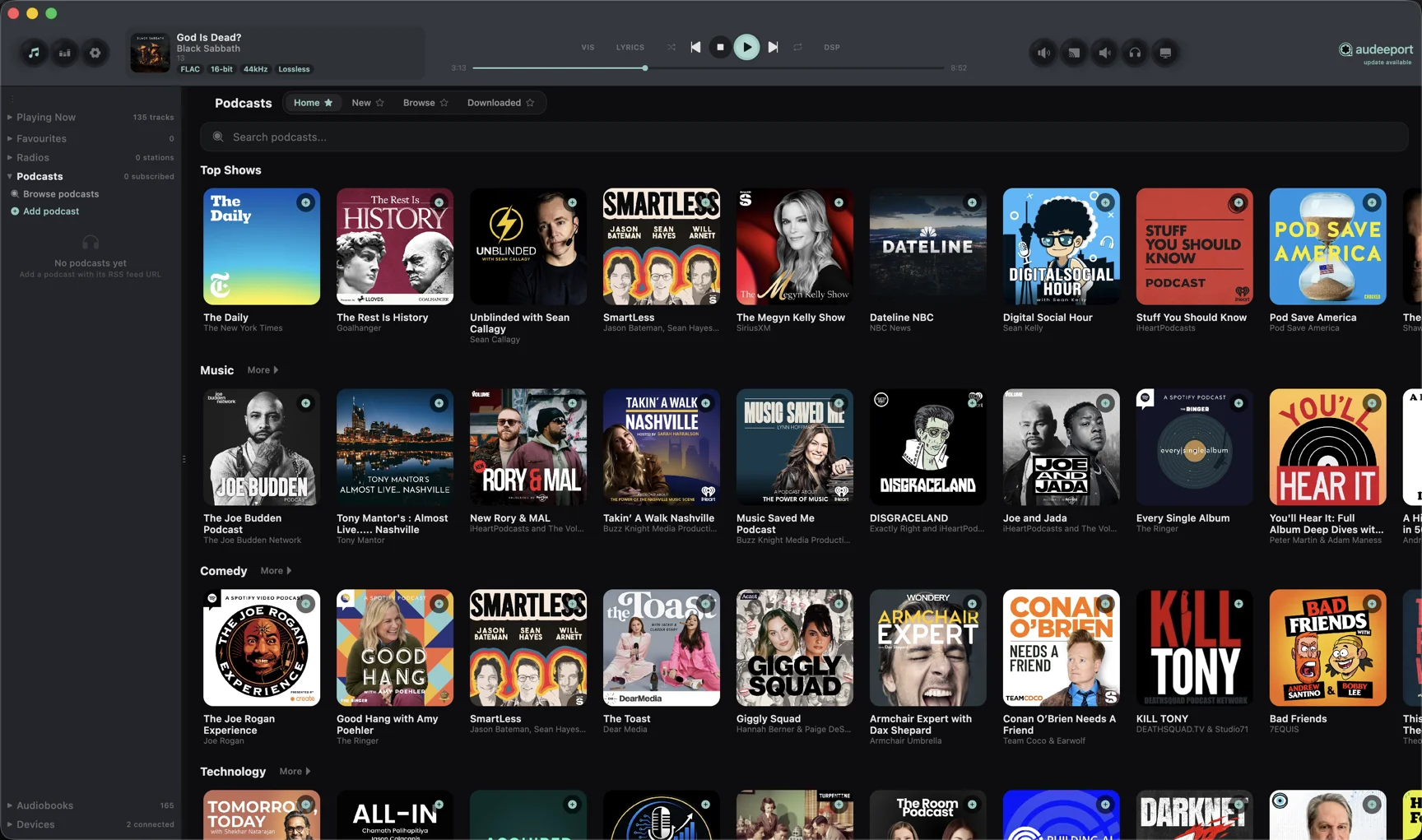Click the loud speaker output icon
The height and width of the screenshot is (840, 1422).
tap(1043, 53)
